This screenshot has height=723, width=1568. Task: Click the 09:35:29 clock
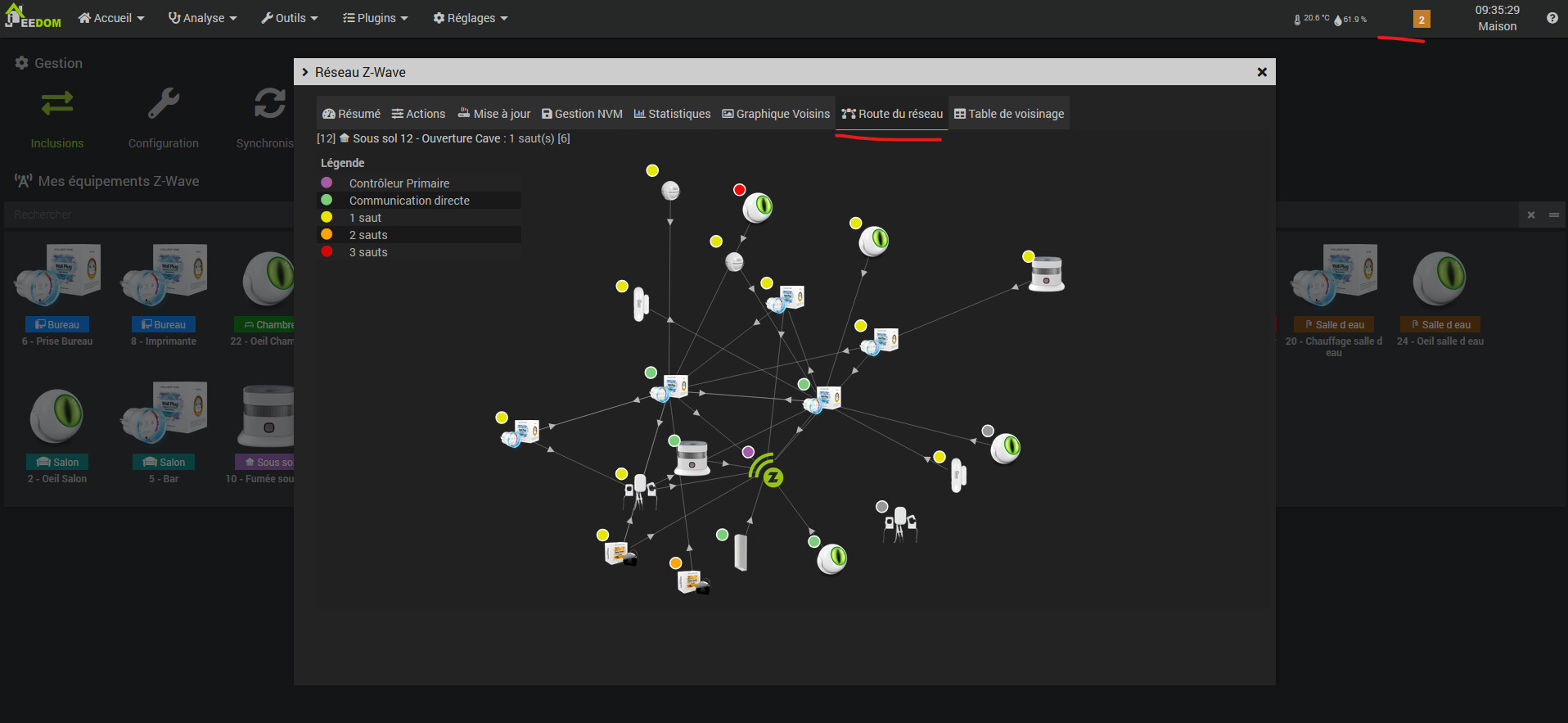tap(1498, 10)
